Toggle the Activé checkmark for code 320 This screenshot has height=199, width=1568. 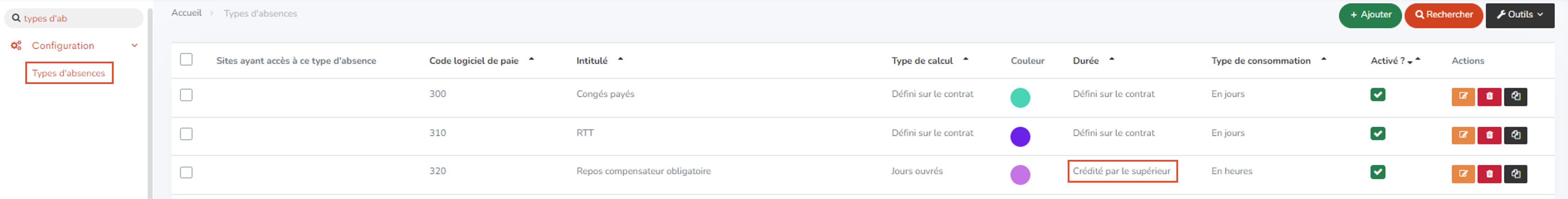(x=1378, y=172)
